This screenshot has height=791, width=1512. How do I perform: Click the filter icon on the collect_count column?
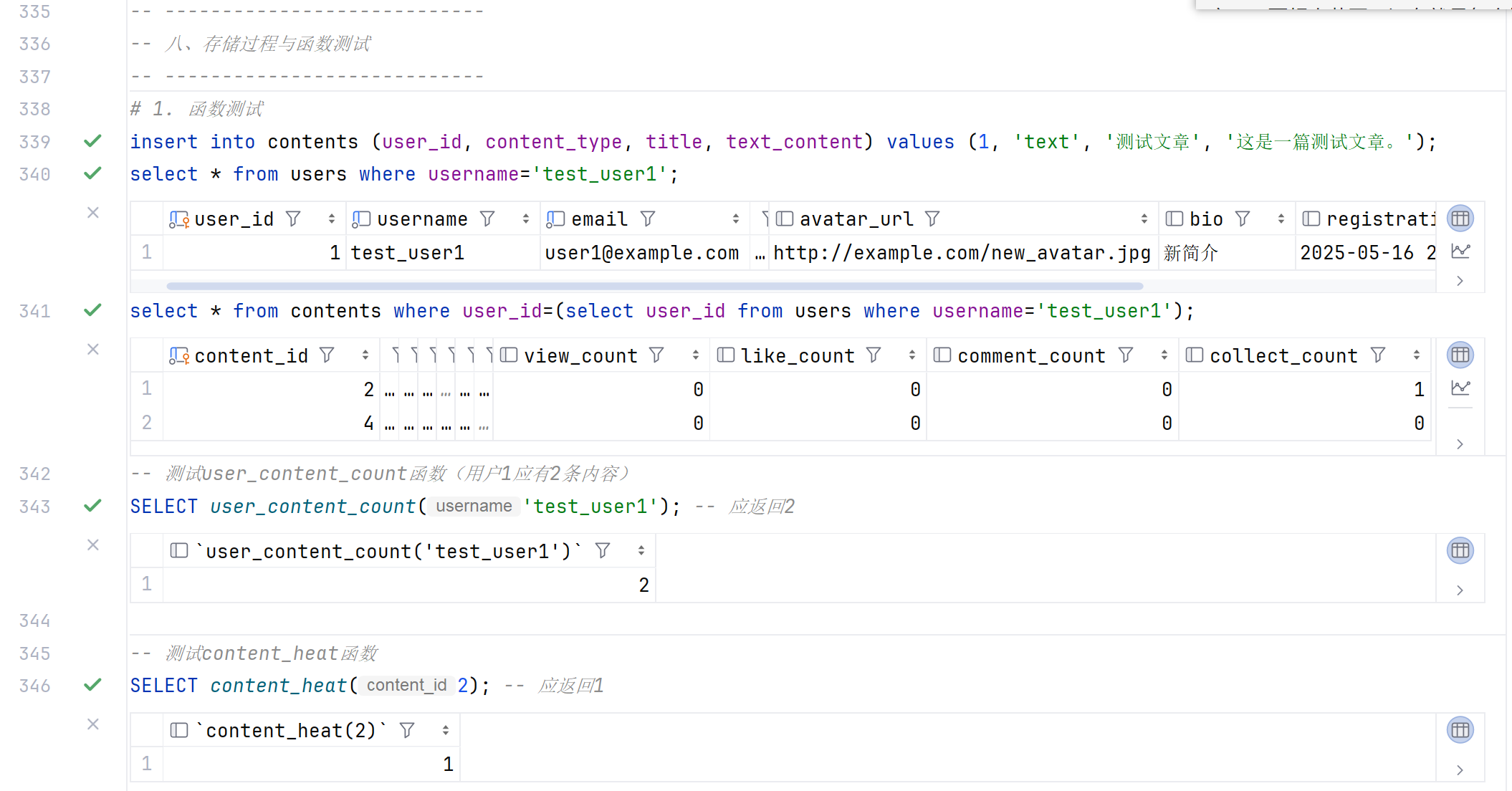[1377, 355]
